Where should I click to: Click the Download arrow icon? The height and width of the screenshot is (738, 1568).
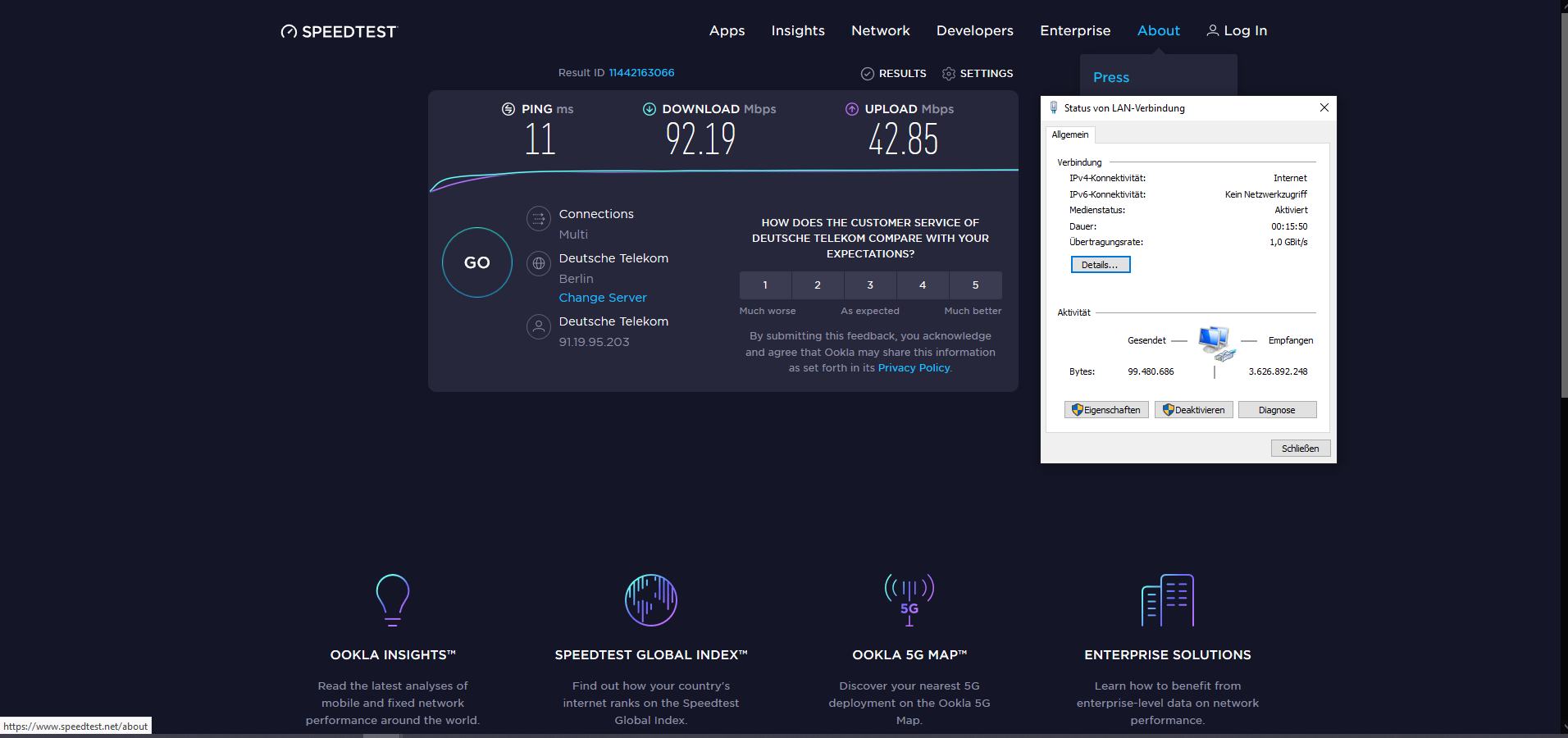point(650,109)
